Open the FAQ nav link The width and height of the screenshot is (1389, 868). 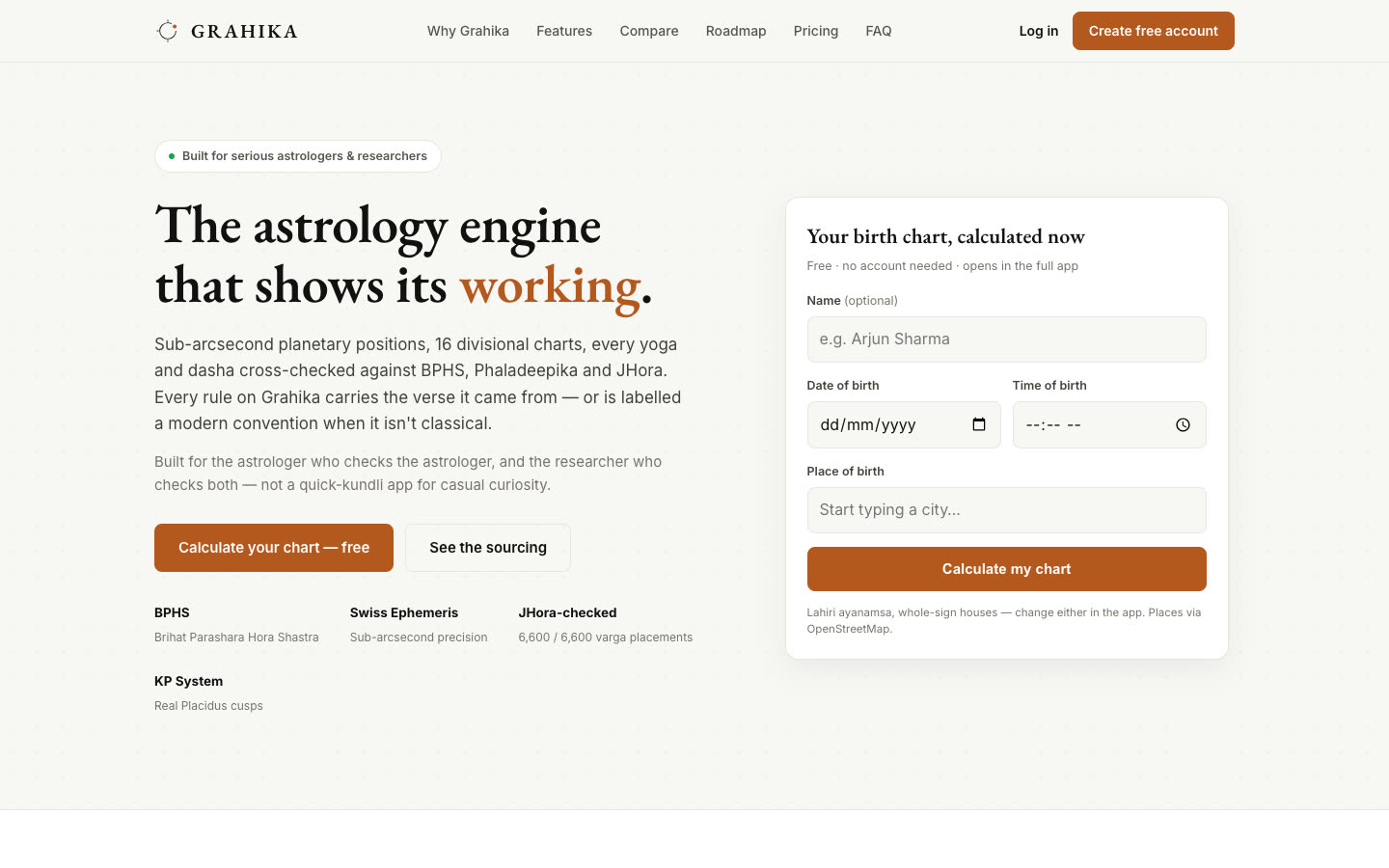[x=879, y=31]
